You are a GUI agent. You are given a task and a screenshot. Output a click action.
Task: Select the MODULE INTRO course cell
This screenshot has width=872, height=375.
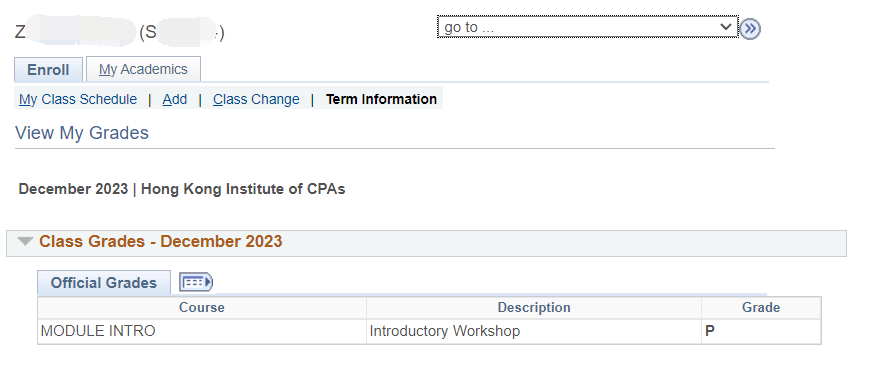202,331
